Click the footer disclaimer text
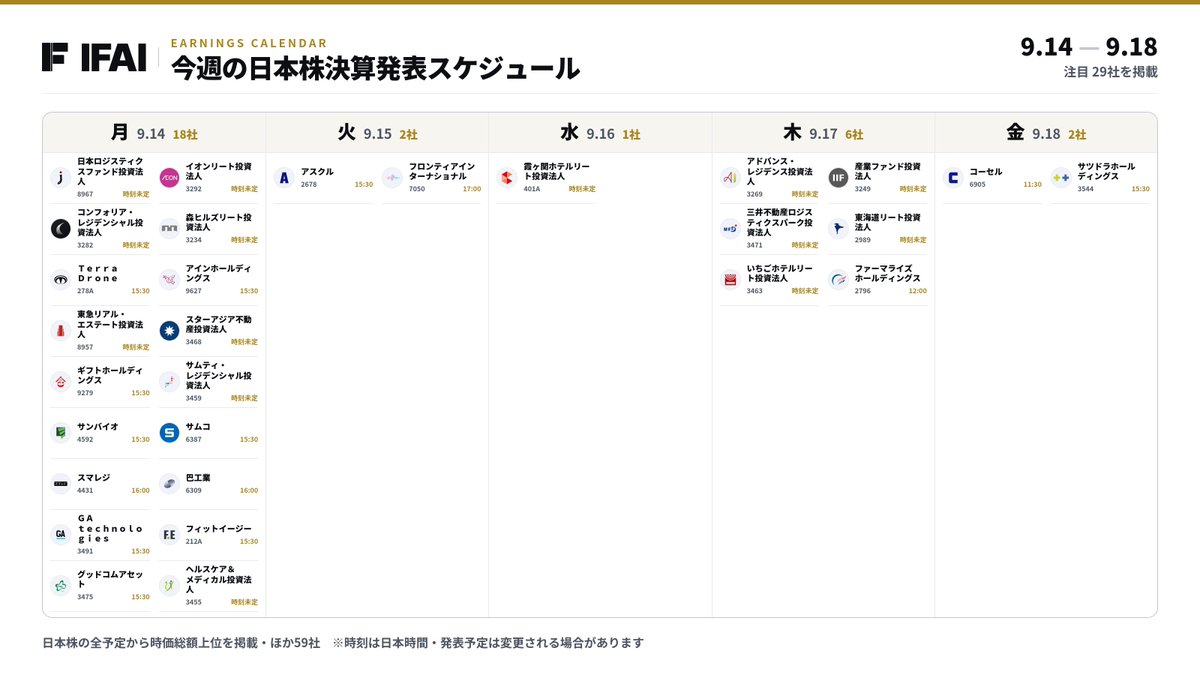 tap(343, 643)
